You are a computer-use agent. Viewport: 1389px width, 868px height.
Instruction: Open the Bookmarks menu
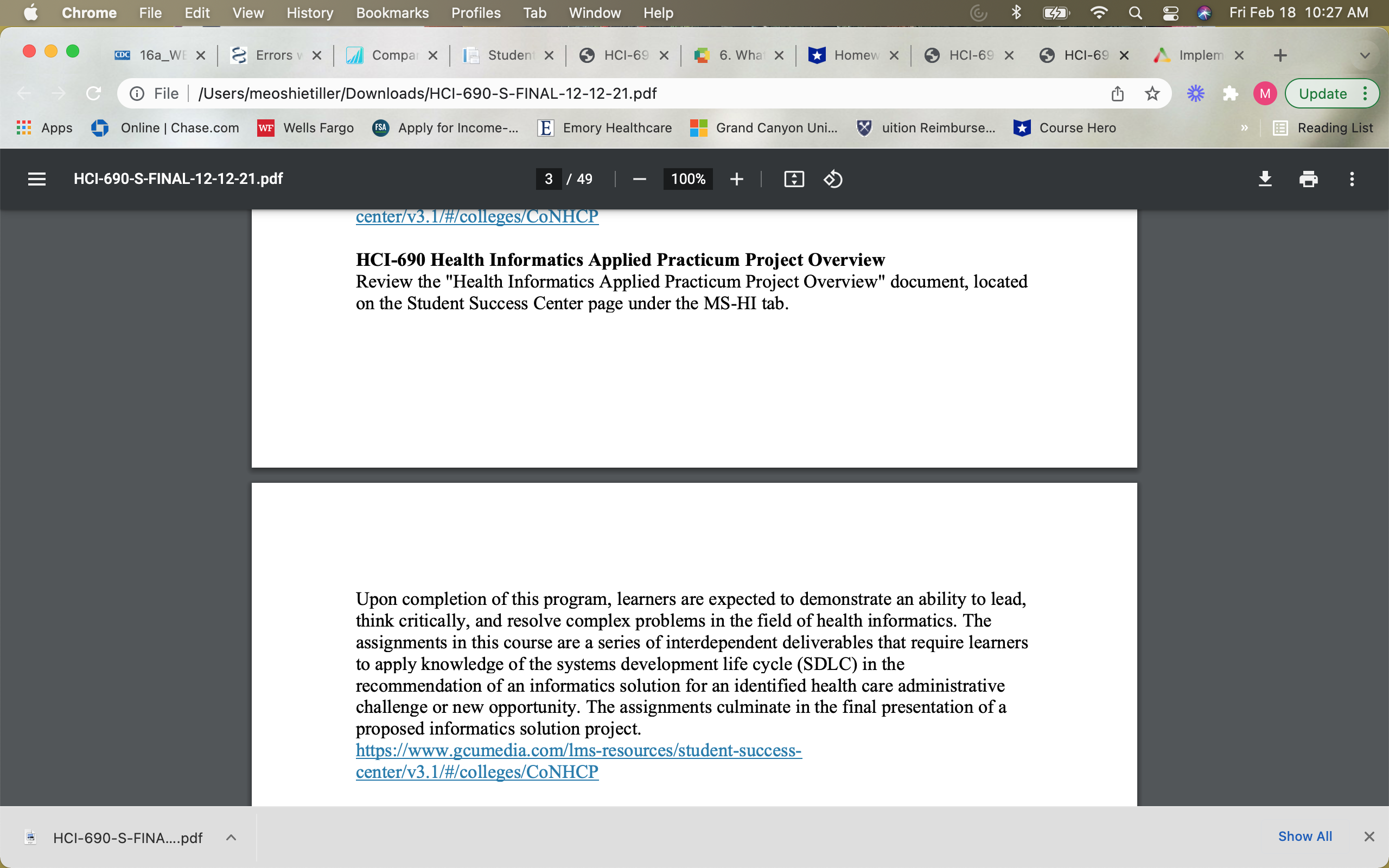click(392, 12)
